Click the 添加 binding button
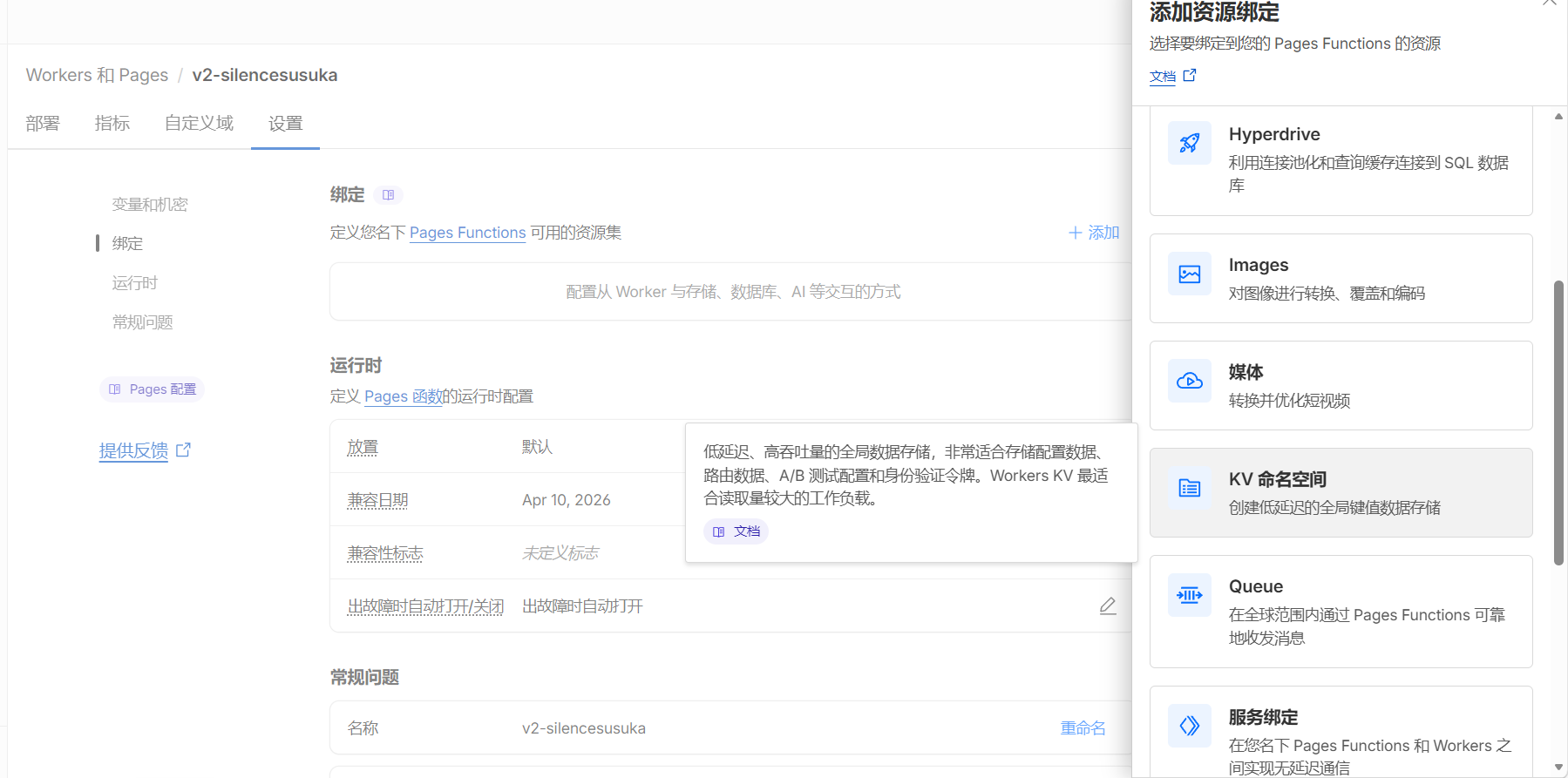Image resolution: width=1568 pixels, height=778 pixels. point(1094,233)
